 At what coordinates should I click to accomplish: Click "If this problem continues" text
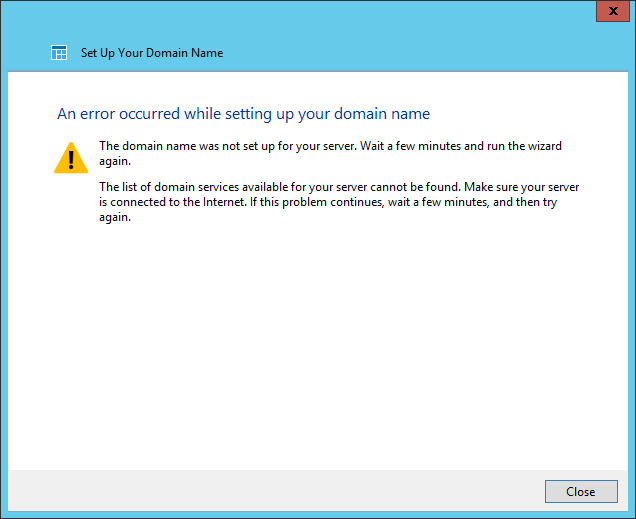point(330,202)
